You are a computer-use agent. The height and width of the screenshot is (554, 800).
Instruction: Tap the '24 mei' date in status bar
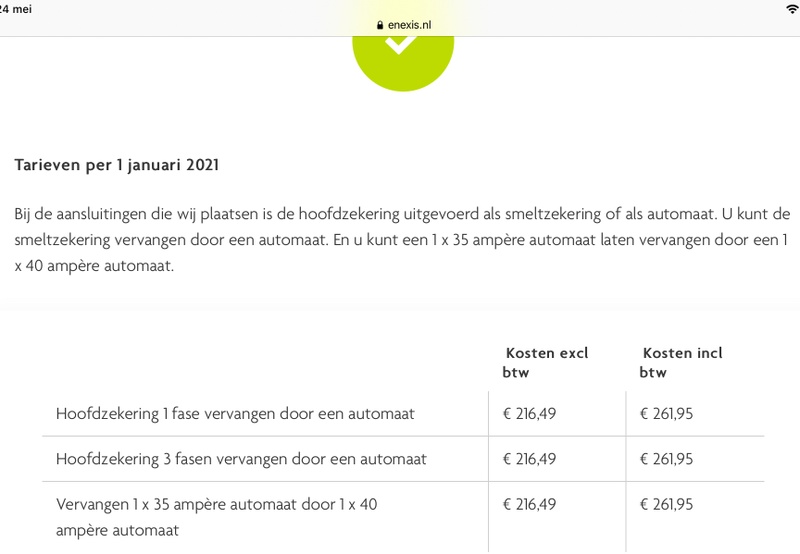click(x=18, y=8)
